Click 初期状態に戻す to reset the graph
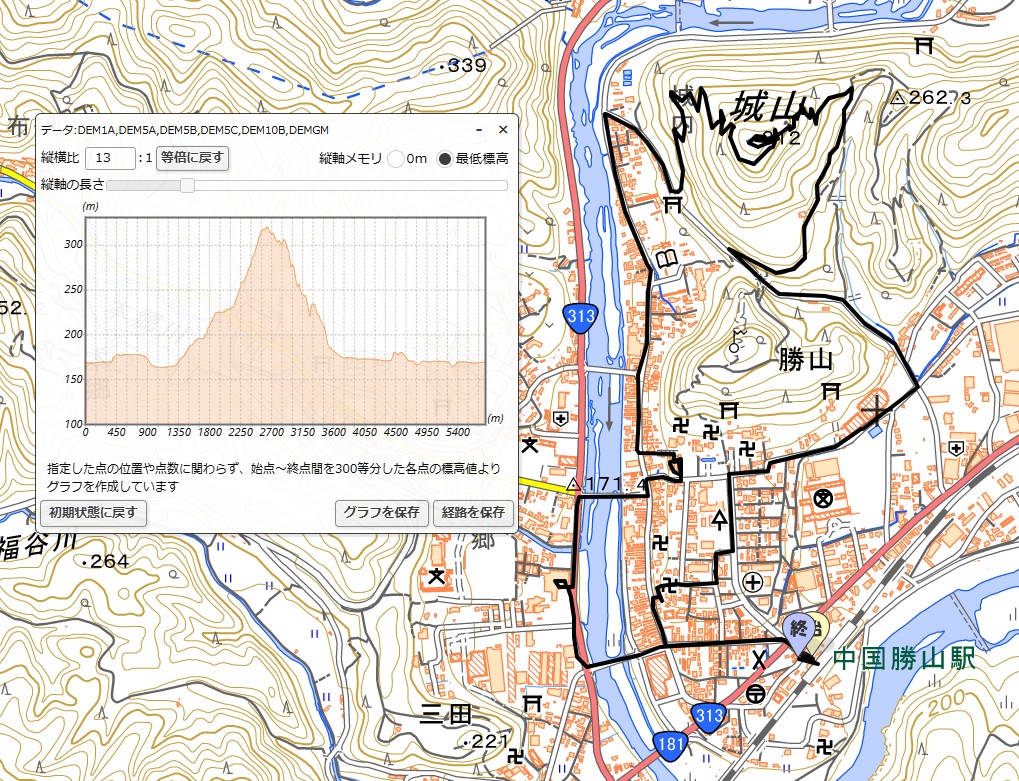This screenshot has height=781, width=1019. 93,513
